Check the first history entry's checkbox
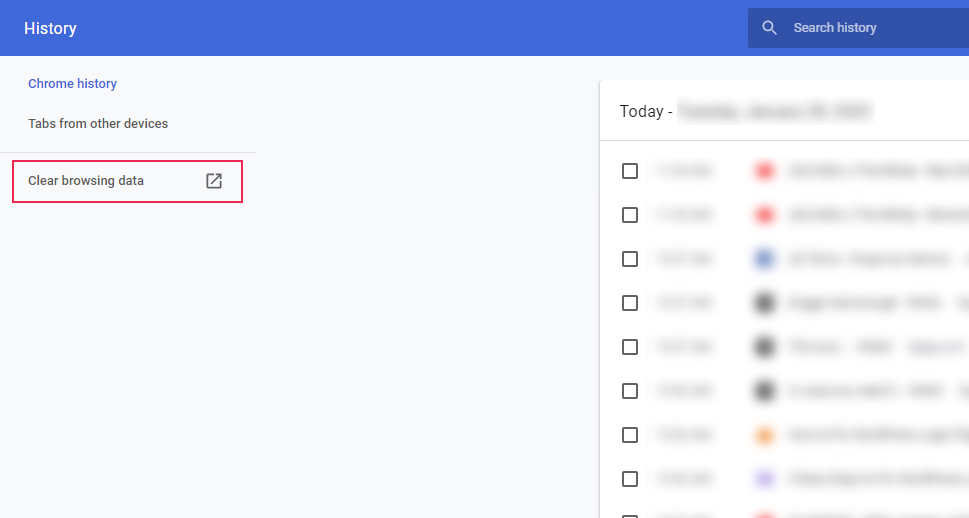The height and width of the screenshot is (518, 969). tap(630, 171)
